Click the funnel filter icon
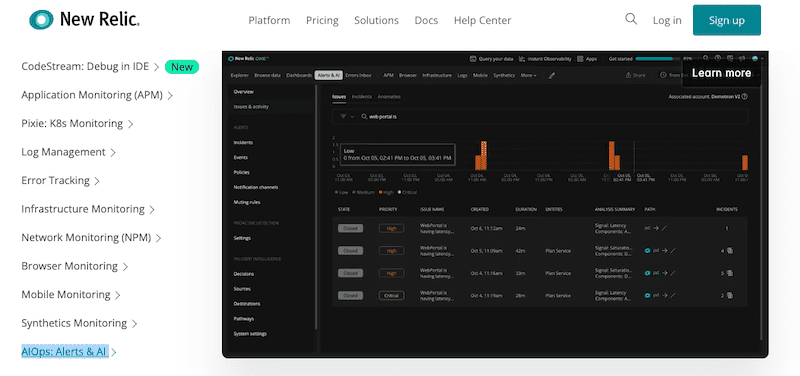Image resolution: width=800 pixels, height=376 pixels. pos(343,116)
